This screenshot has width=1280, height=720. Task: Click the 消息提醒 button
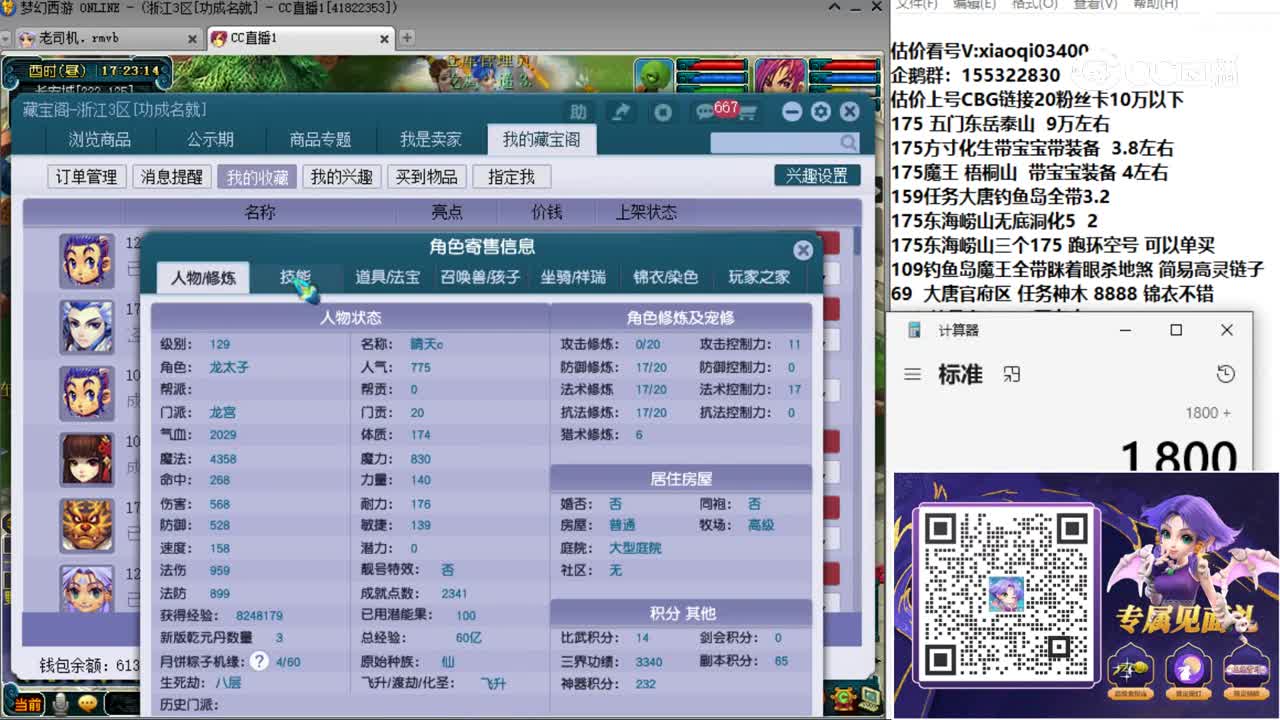click(171, 177)
